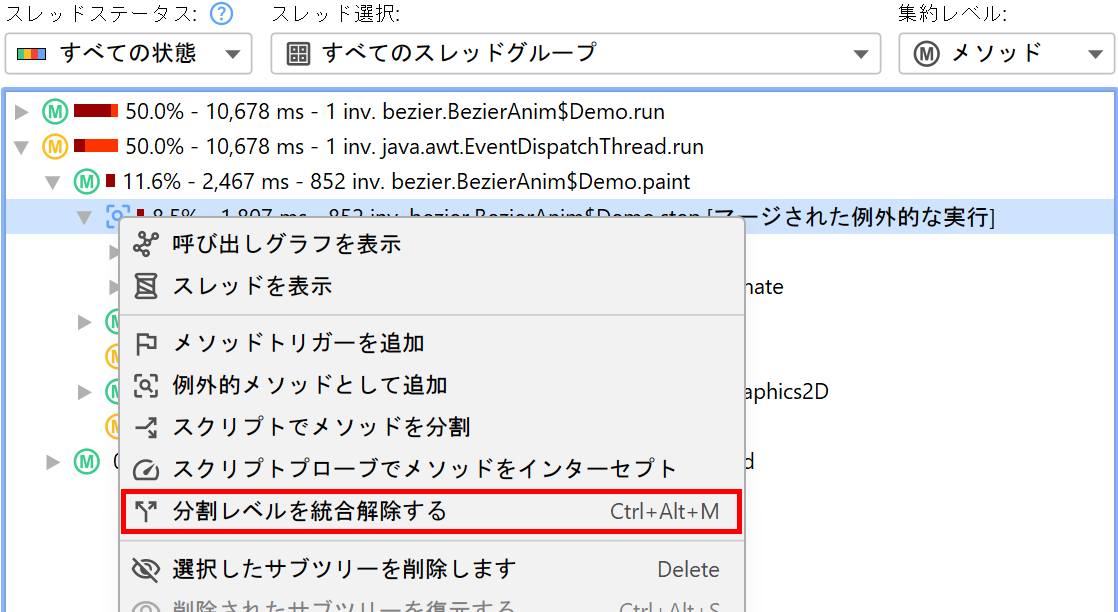Select the bezier.BezierAnim$Demo.paint row

[406, 182]
